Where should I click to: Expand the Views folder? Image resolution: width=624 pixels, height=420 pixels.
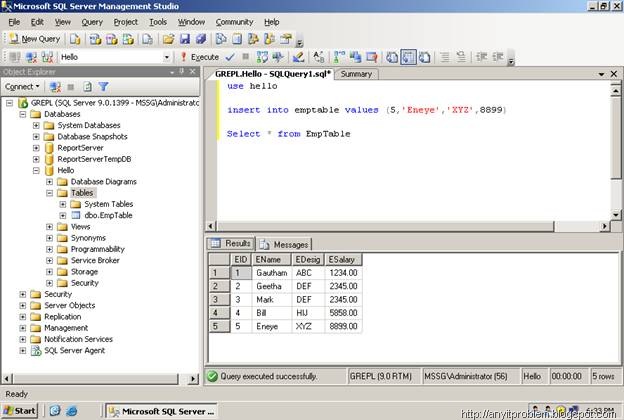click(x=49, y=227)
